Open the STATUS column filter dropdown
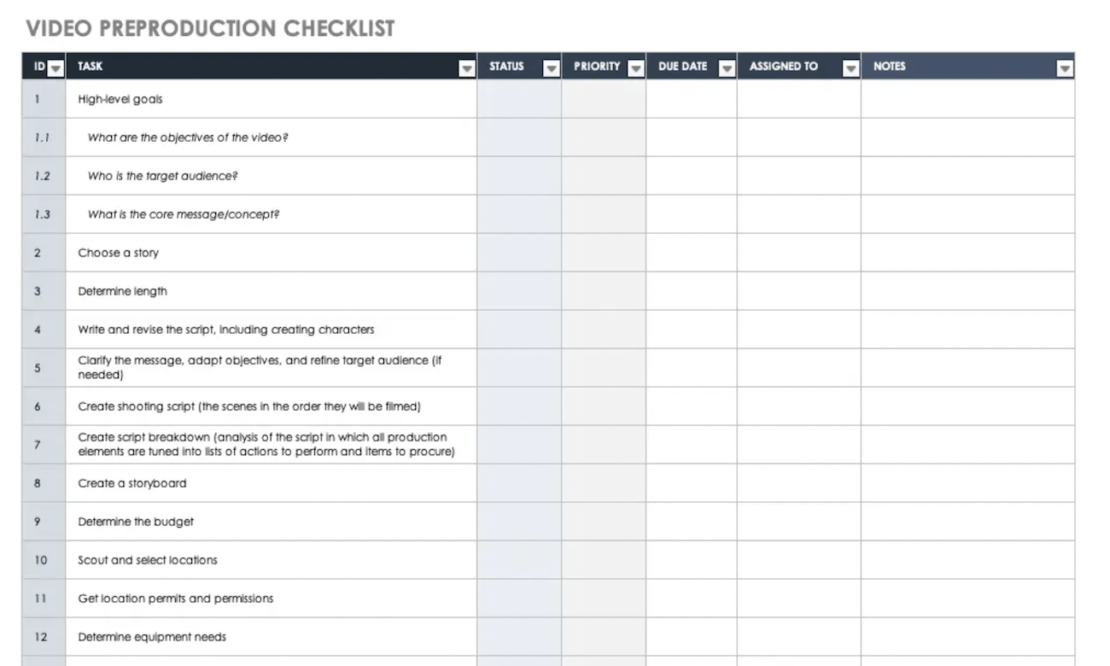The width and height of the screenshot is (1110, 666). (x=550, y=68)
